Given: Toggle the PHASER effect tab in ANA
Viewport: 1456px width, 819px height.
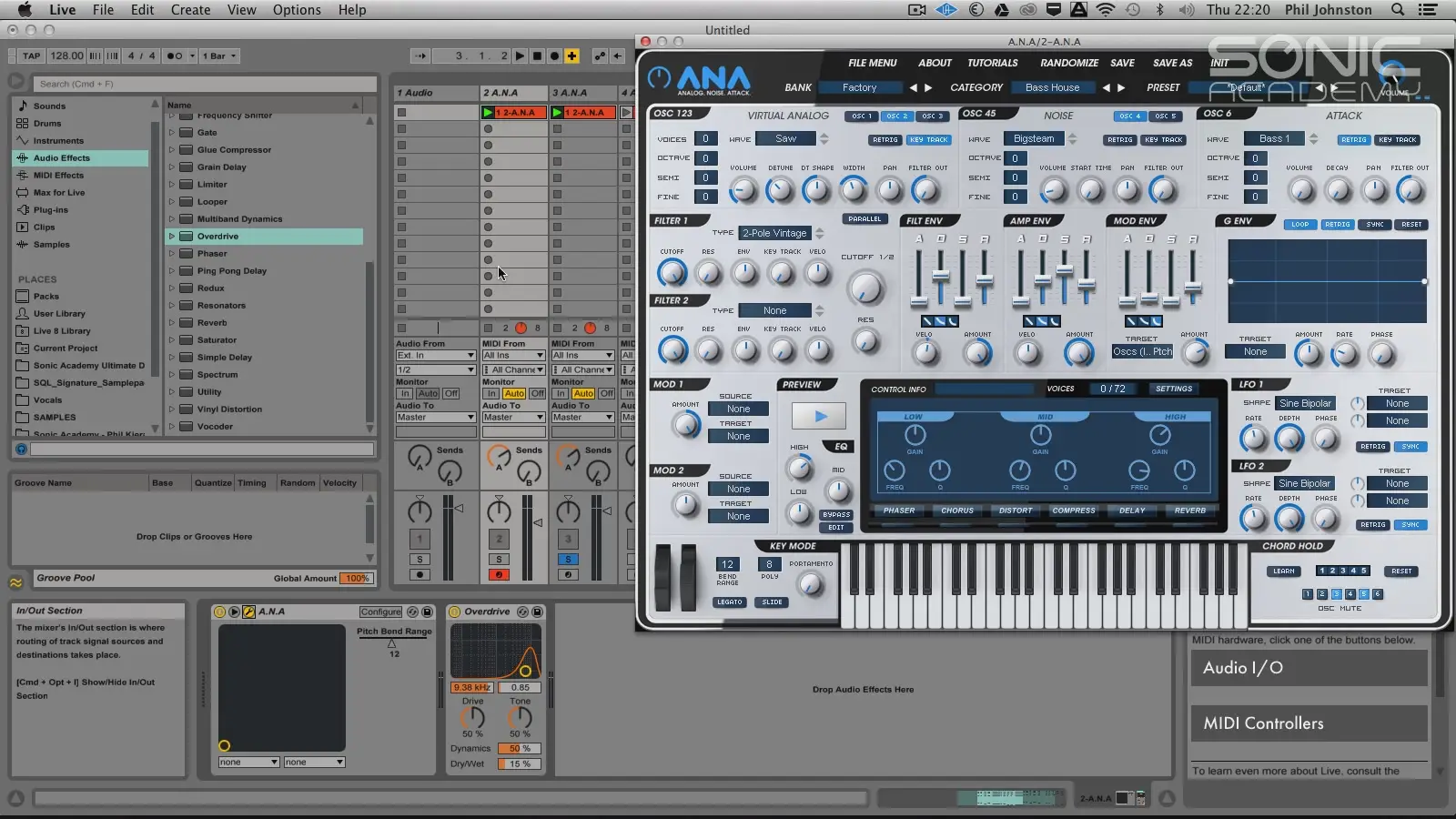Looking at the screenshot, I should [x=899, y=511].
